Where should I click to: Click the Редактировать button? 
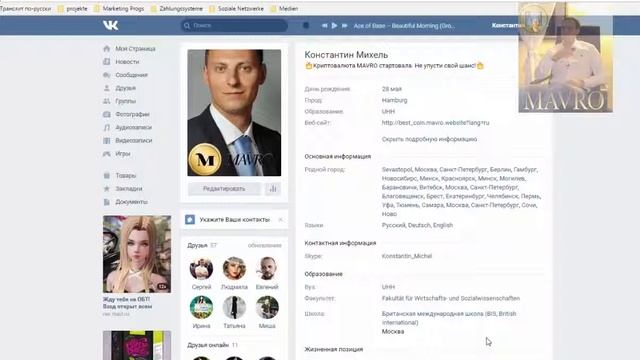click(224, 189)
